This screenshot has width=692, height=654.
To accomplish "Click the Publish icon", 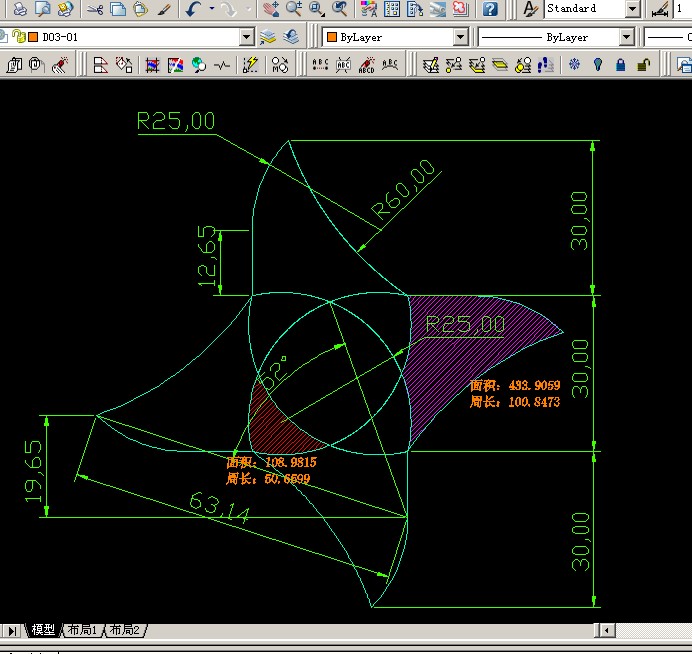I will pyautogui.click(x=65, y=9).
